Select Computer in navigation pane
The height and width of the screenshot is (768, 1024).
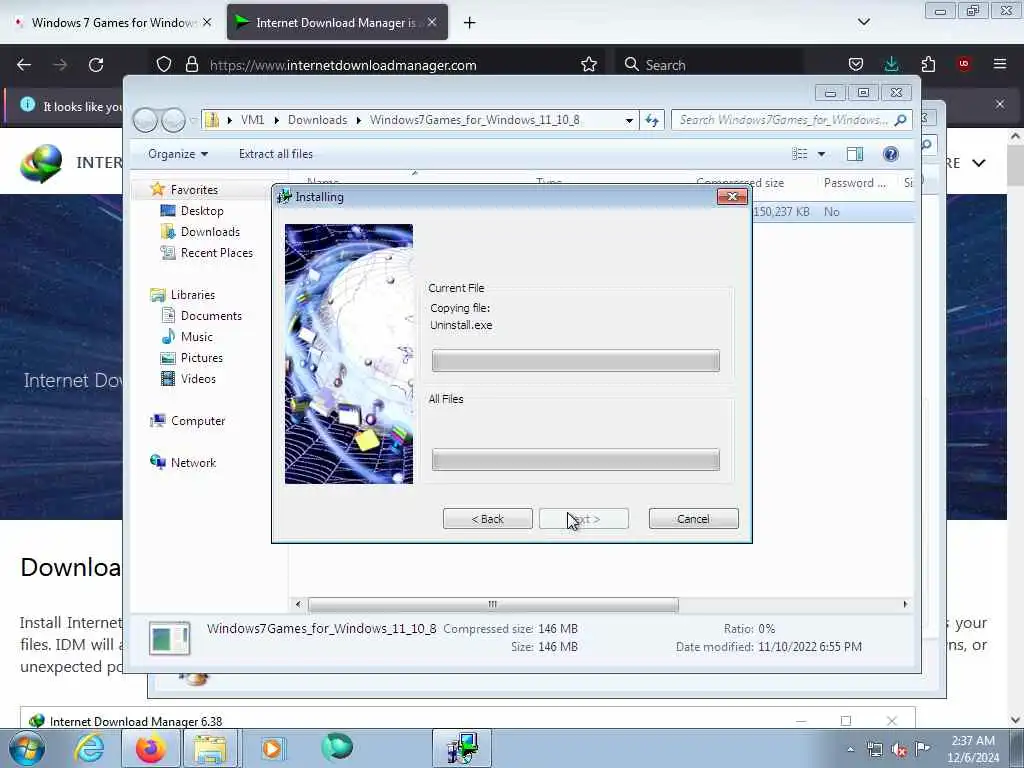pos(198,421)
